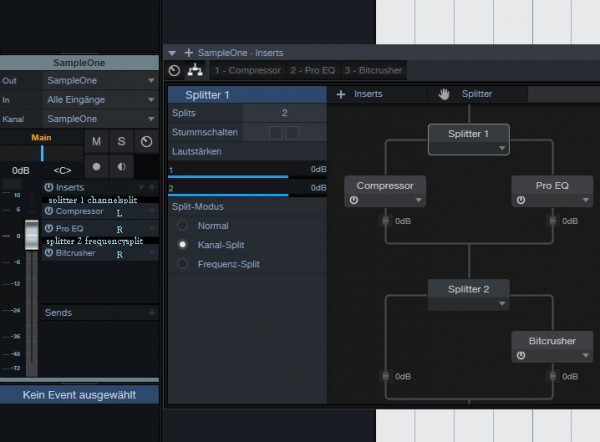
Task: Open the Inserts section dropdown arrow in channel strip
Action: [141, 187]
